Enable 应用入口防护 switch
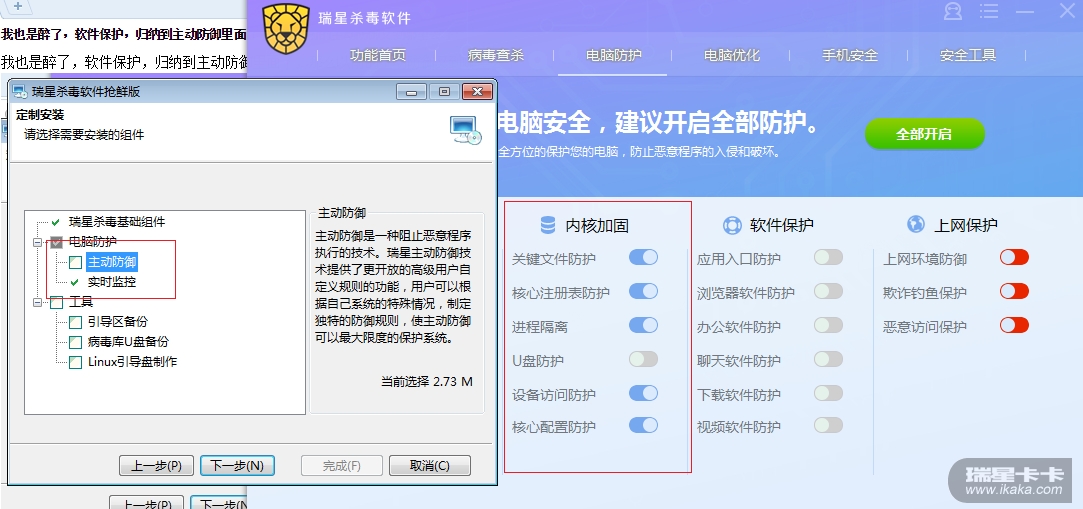This screenshot has height=509, width=1083. tap(828, 258)
